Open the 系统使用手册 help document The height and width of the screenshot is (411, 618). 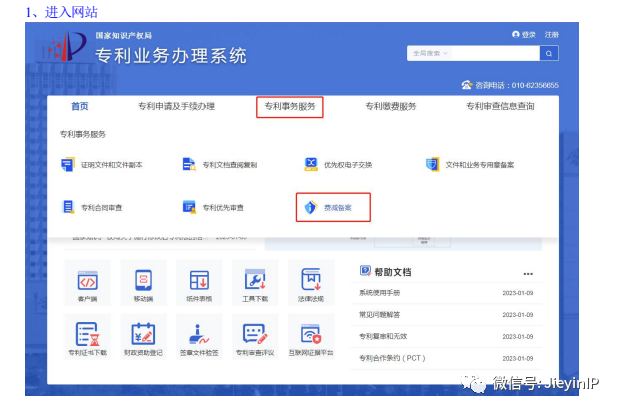[x=380, y=292]
